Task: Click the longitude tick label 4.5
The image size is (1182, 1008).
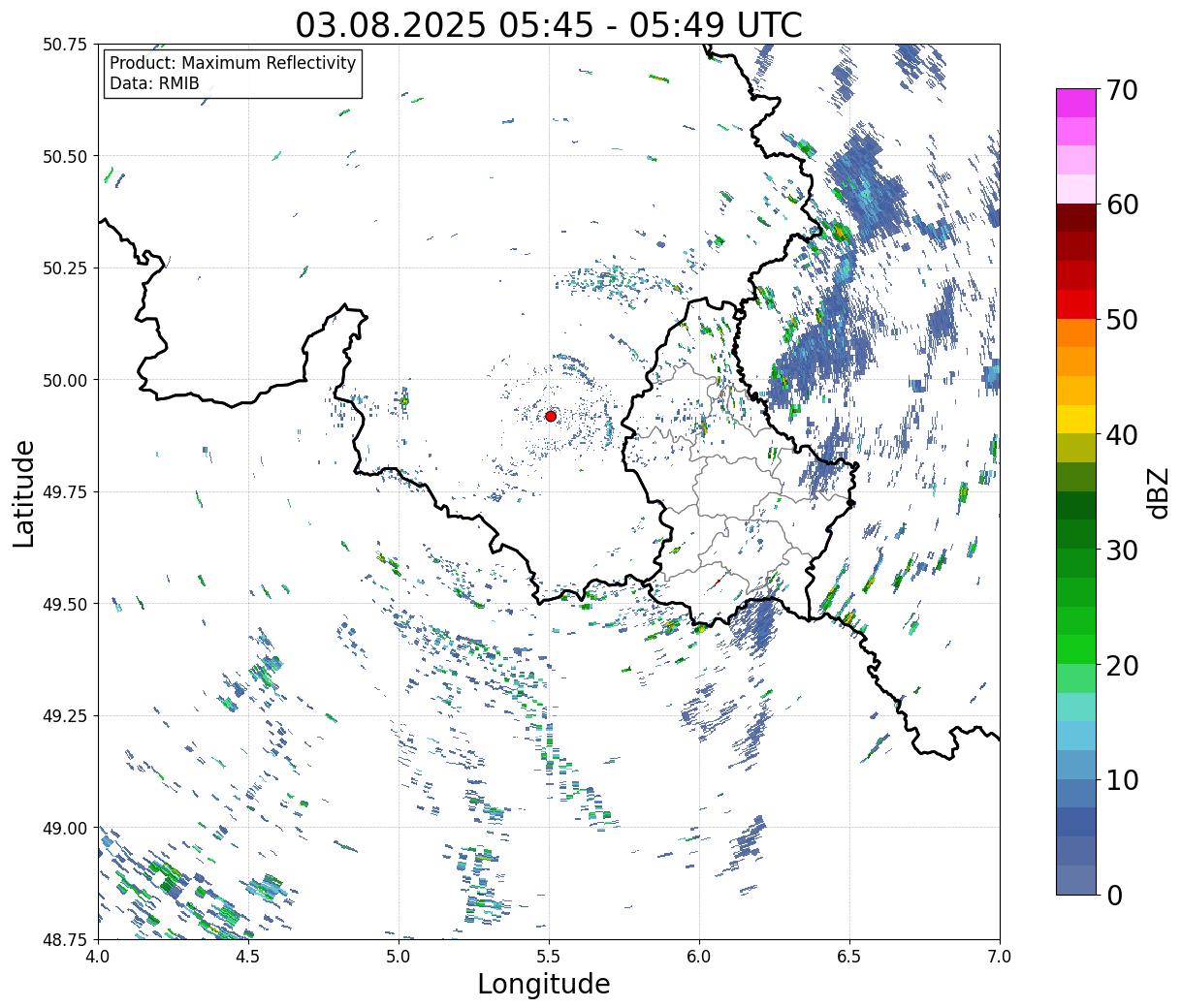Action: (x=248, y=957)
